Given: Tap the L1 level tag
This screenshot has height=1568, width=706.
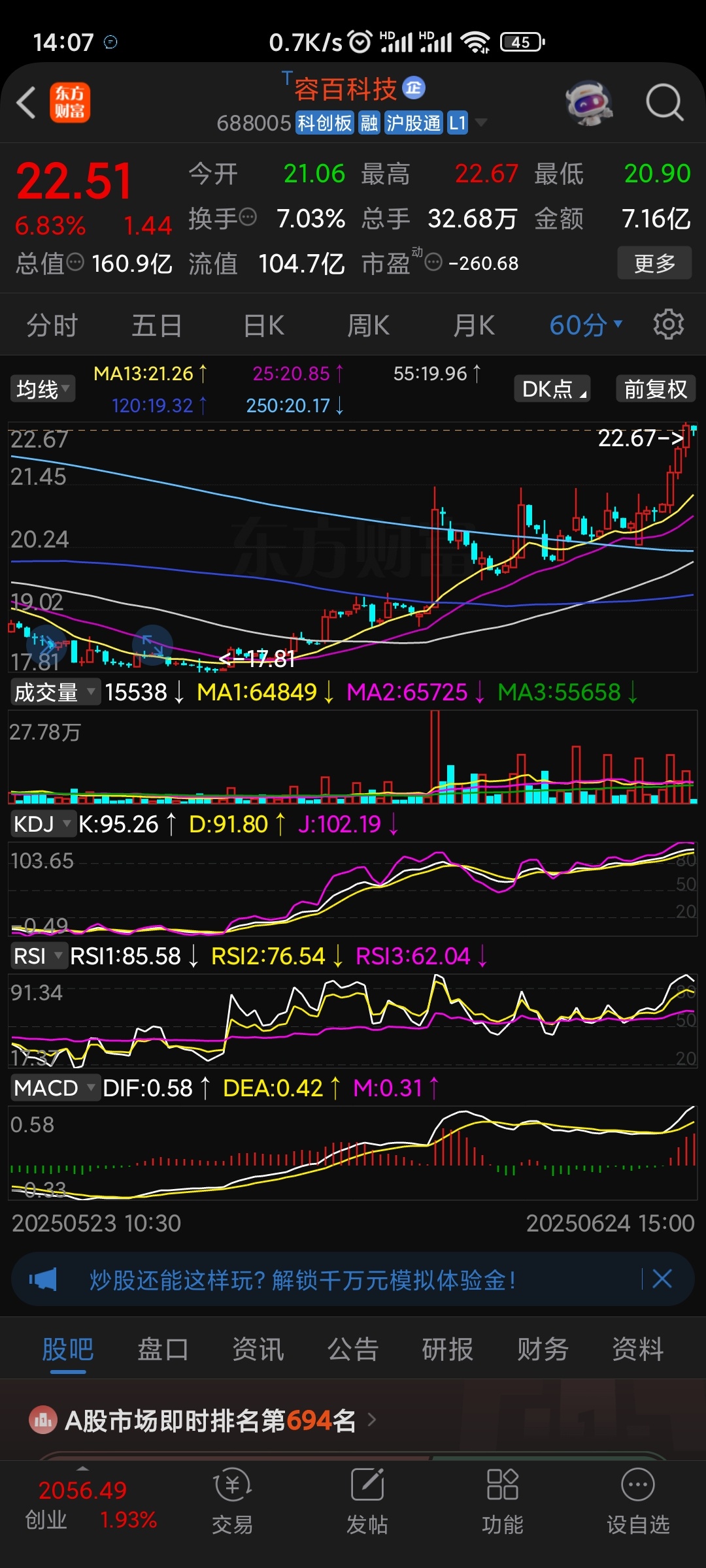Looking at the screenshot, I should (458, 123).
